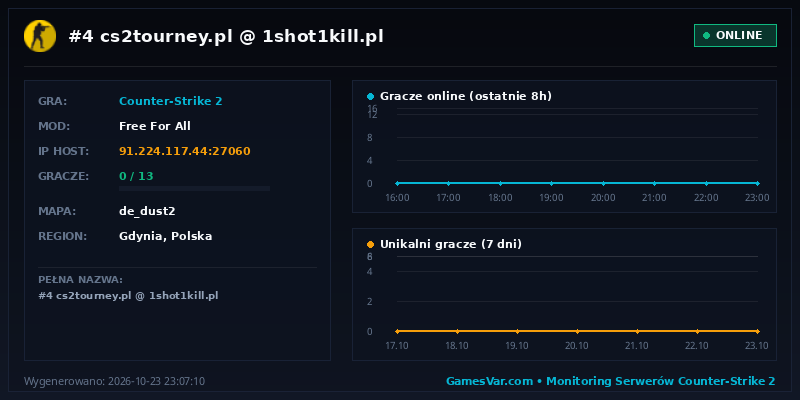
Task: Click the server title #4 cs2tourney.pl heading
Action: [x=226, y=36]
